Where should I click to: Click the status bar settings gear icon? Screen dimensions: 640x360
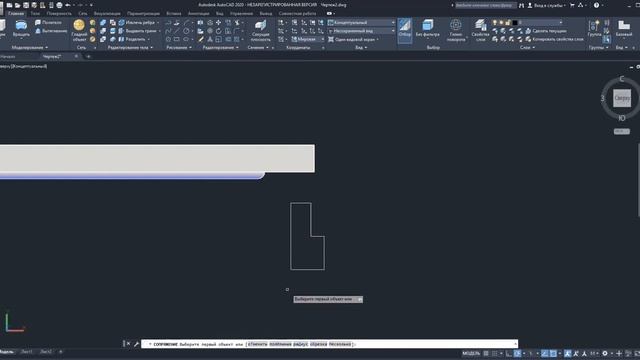tap(605, 353)
